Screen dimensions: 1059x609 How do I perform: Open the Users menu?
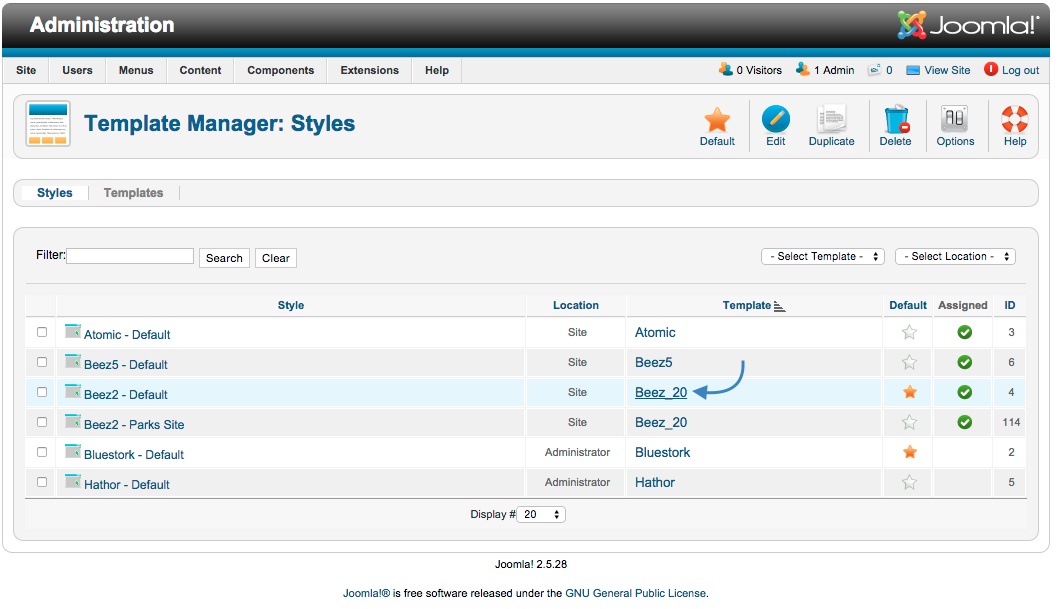point(78,70)
